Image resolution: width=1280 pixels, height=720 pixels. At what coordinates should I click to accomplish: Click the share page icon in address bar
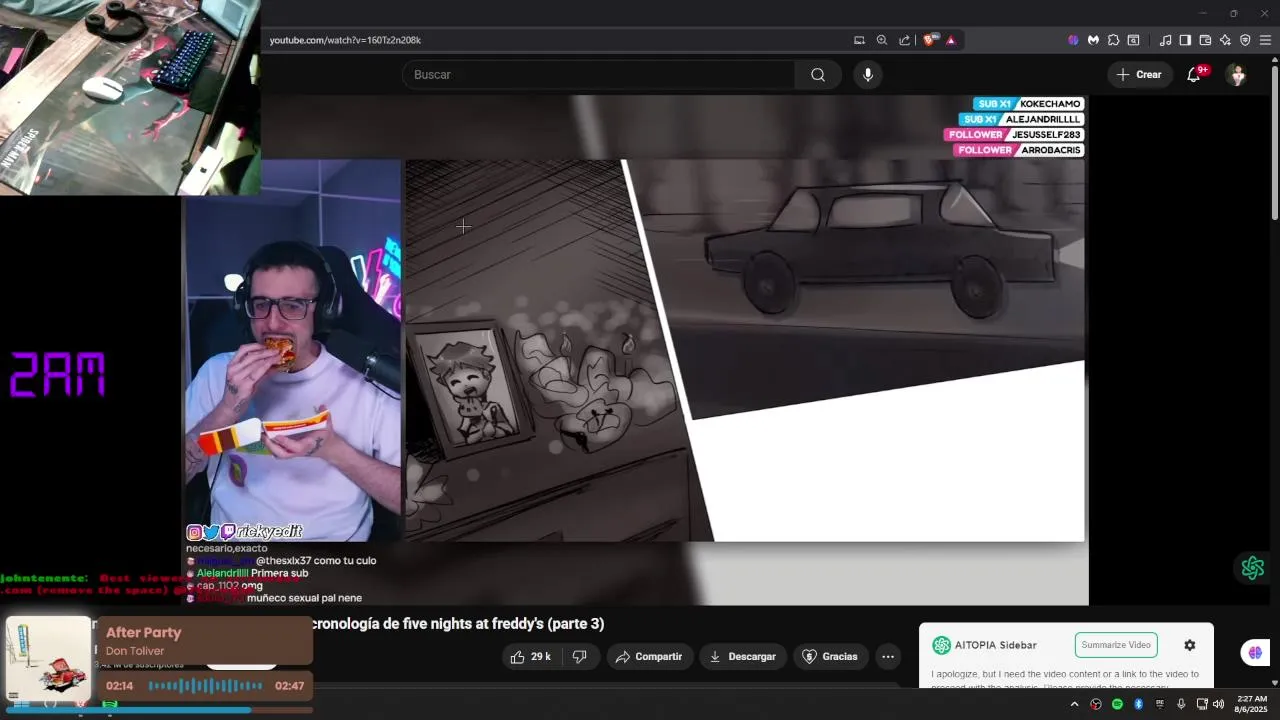tap(904, 40)
